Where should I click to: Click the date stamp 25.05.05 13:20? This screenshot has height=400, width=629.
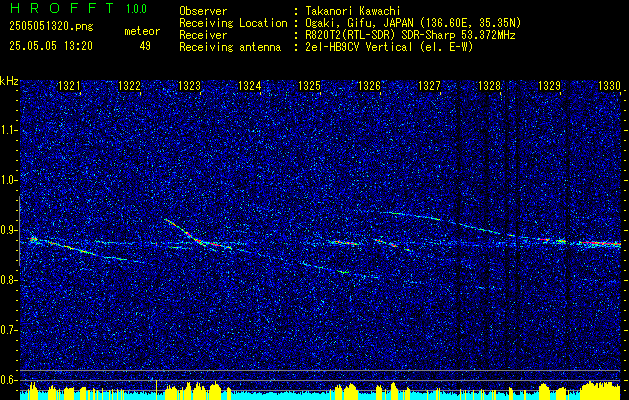tap(51, 46)
